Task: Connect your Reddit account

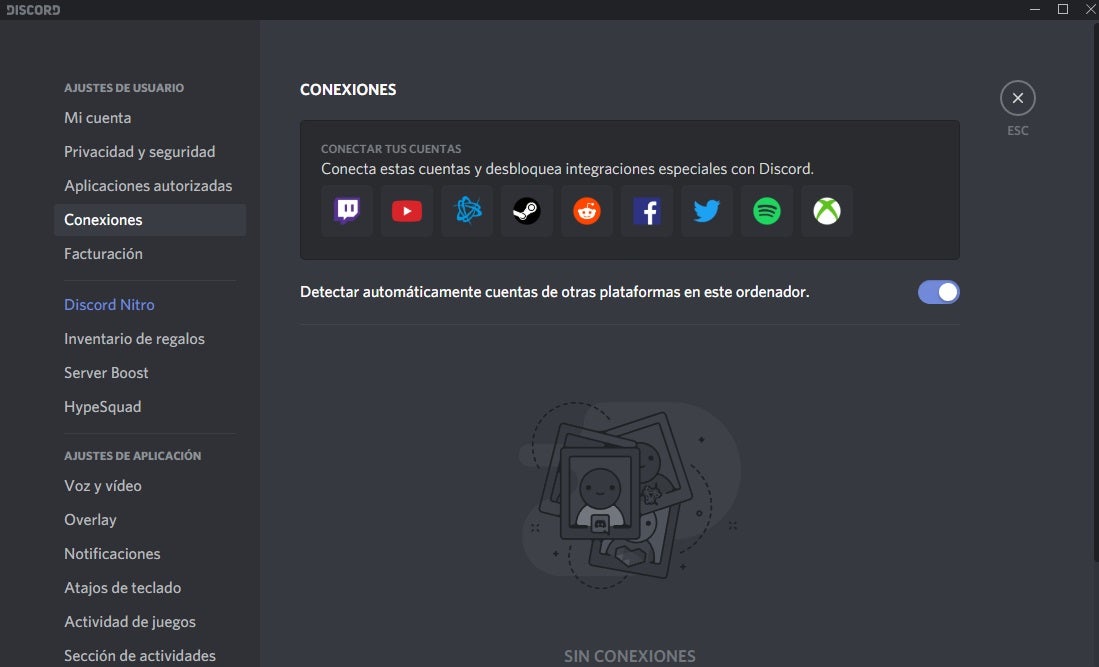Action: pos(587,211)
